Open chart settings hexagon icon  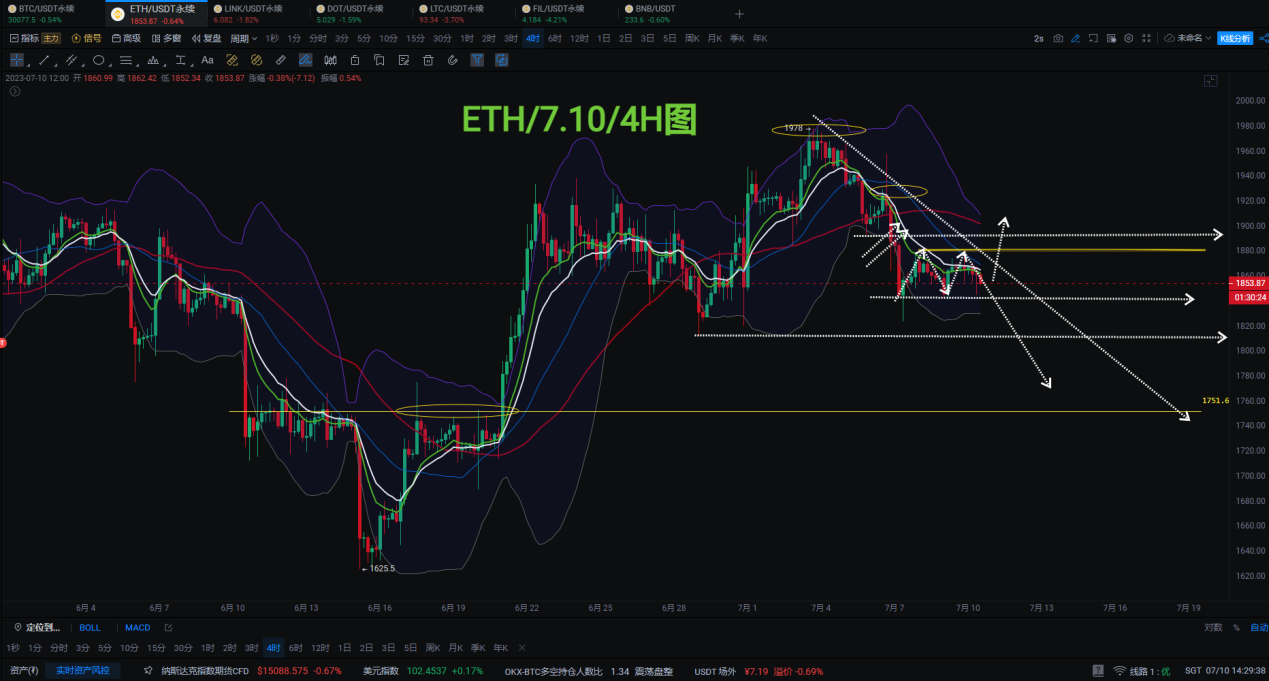[x=1128, y=38]
